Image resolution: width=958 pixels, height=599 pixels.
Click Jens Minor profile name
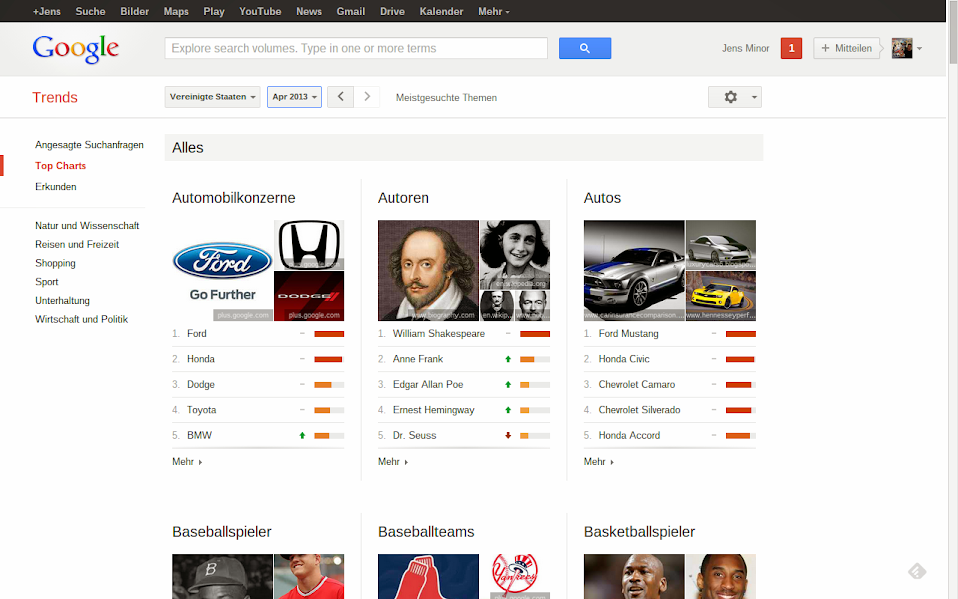pos(745,48)
